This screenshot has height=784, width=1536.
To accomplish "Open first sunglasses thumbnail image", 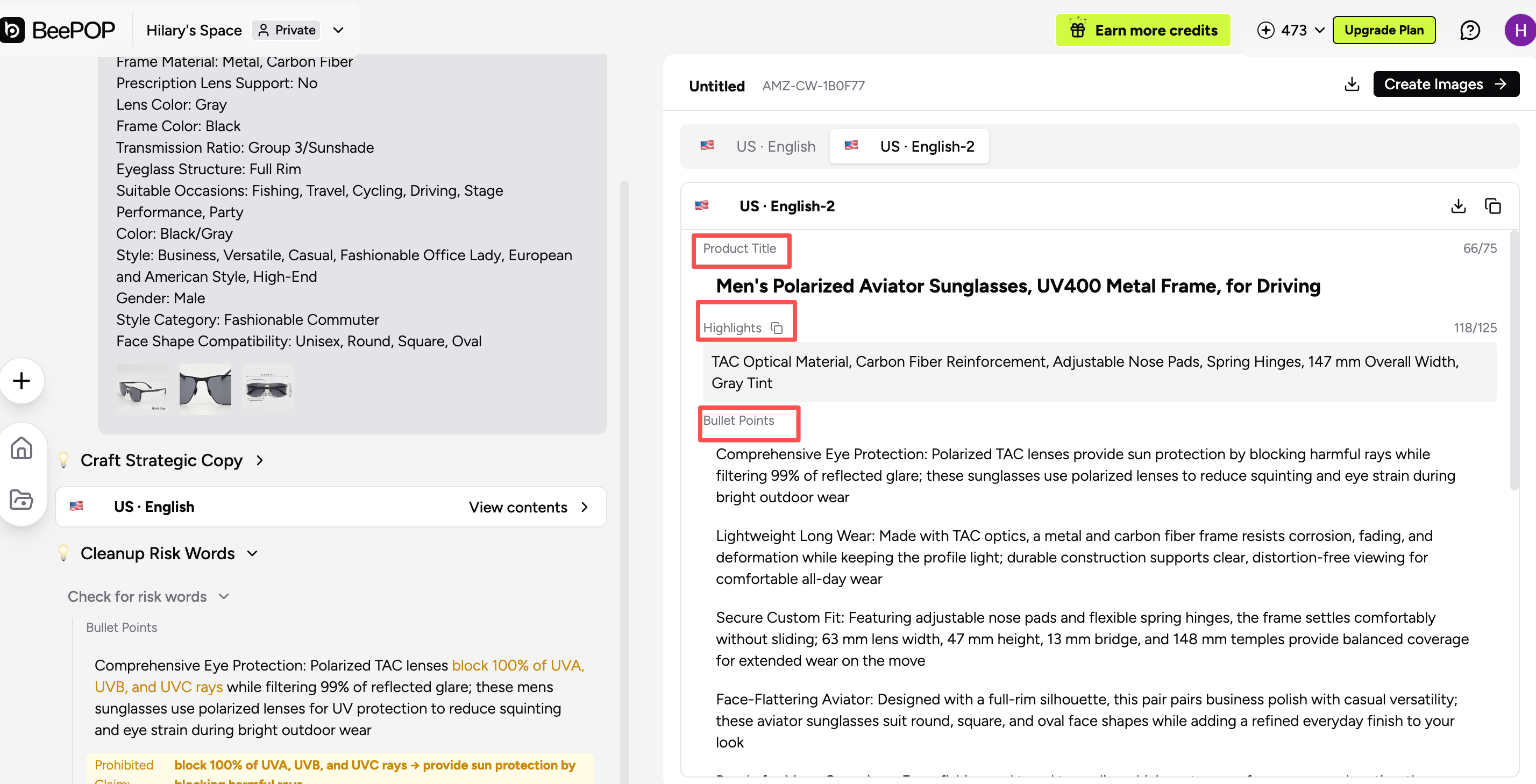I will point(143,389).
